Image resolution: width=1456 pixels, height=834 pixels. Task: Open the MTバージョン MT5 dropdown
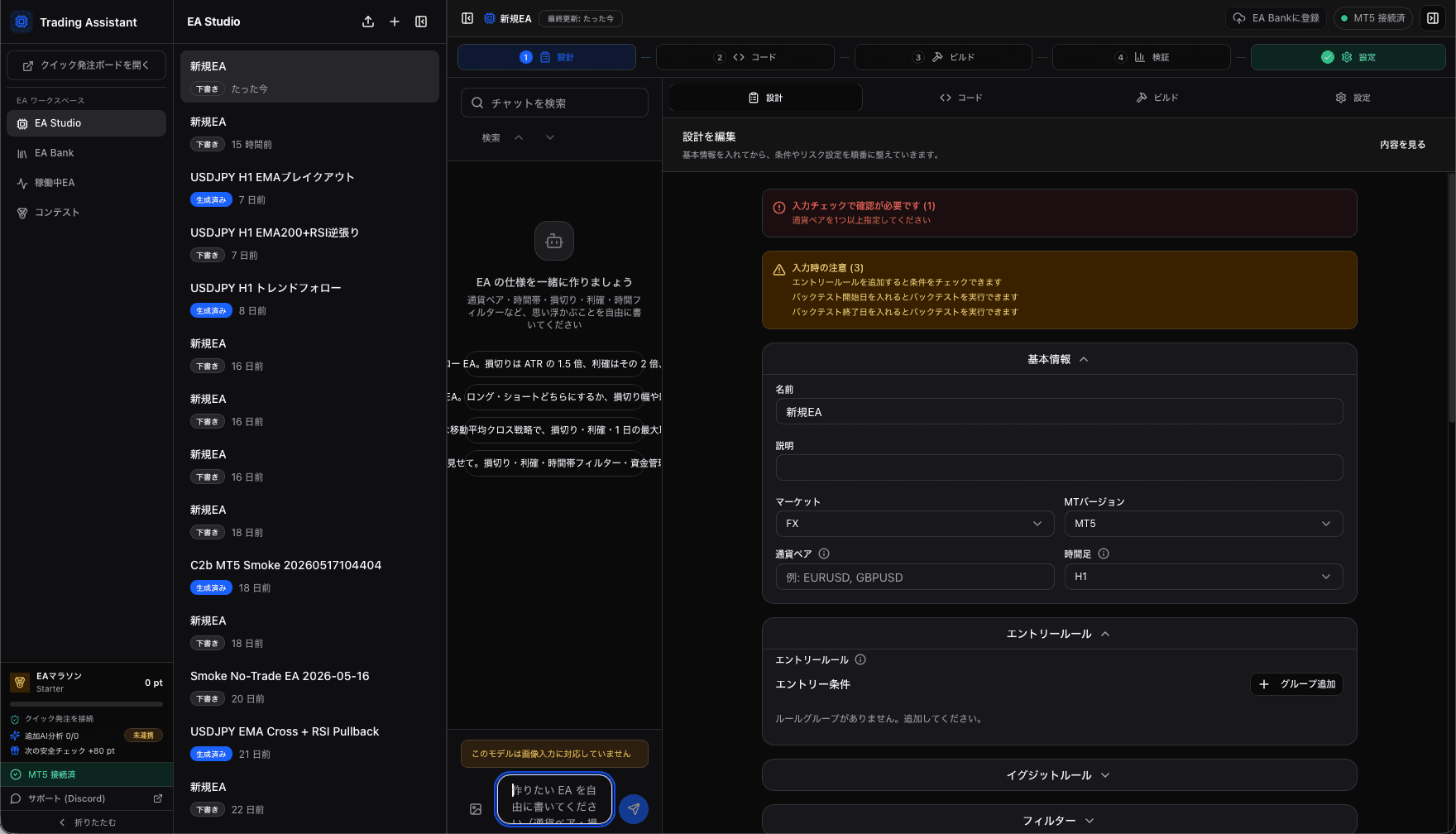[x=1203, y=524]
